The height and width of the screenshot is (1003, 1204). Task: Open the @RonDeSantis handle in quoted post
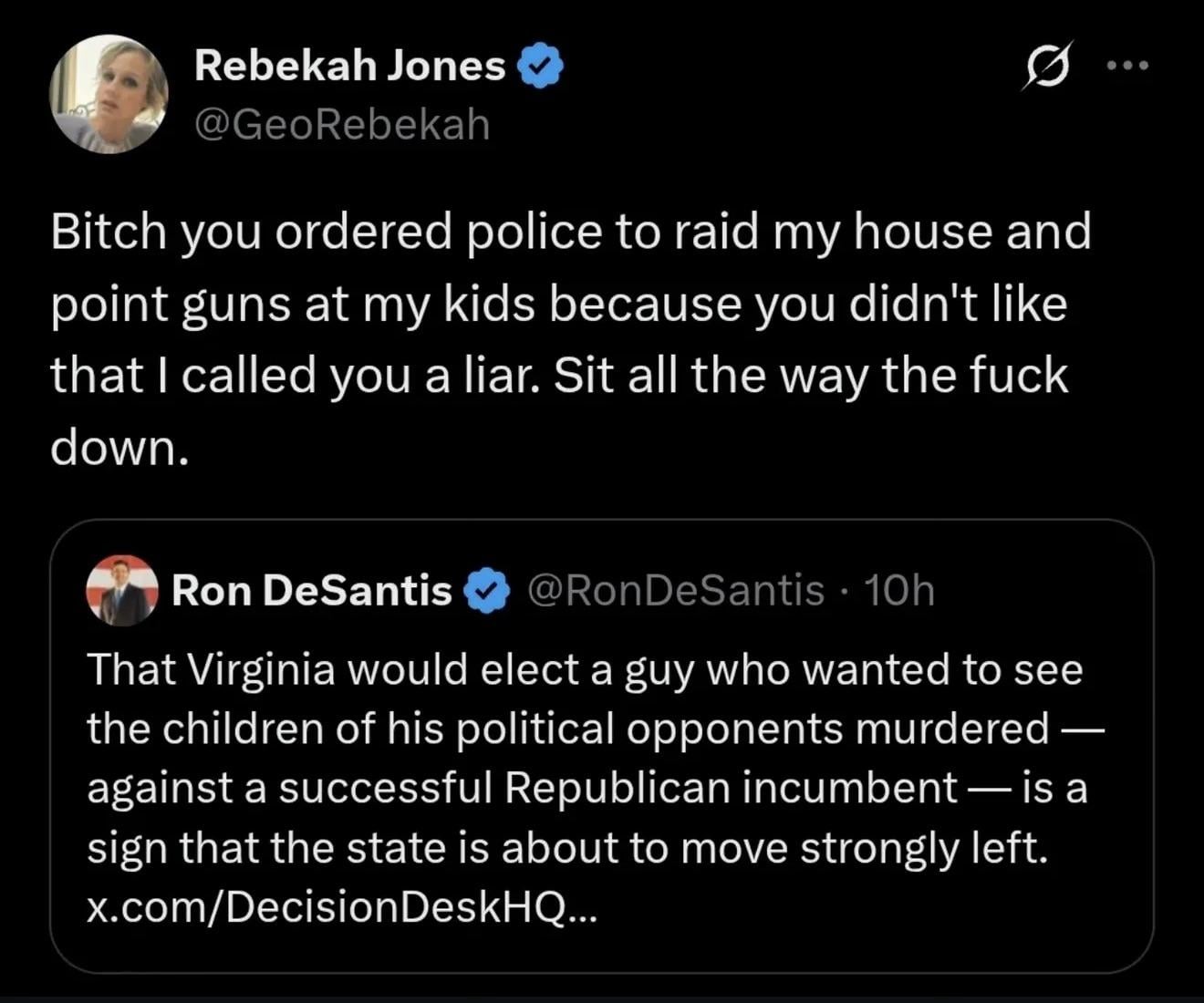pyautogui.click(x=676, y=591)
